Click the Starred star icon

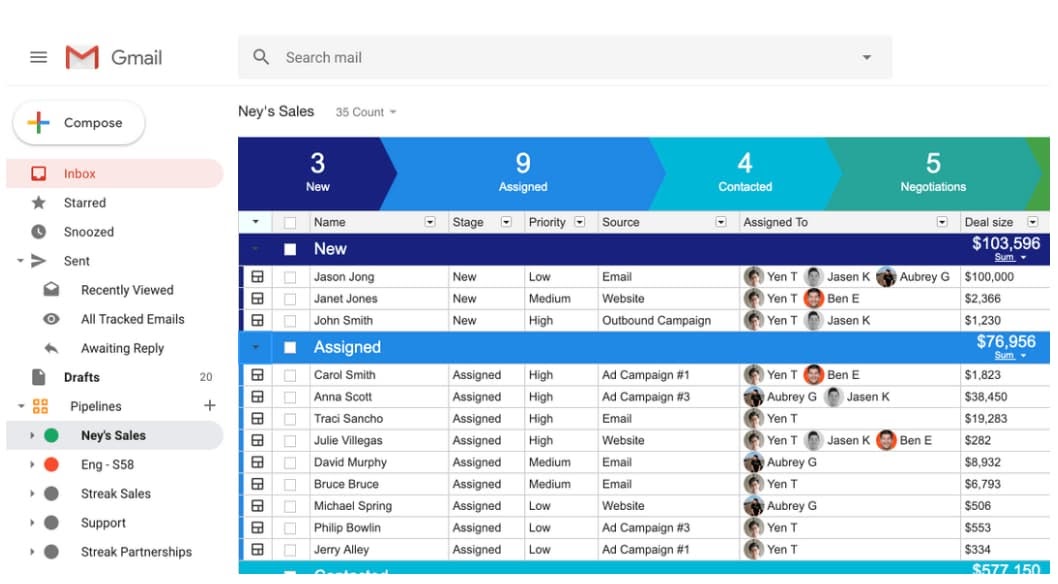click(38, 202)
